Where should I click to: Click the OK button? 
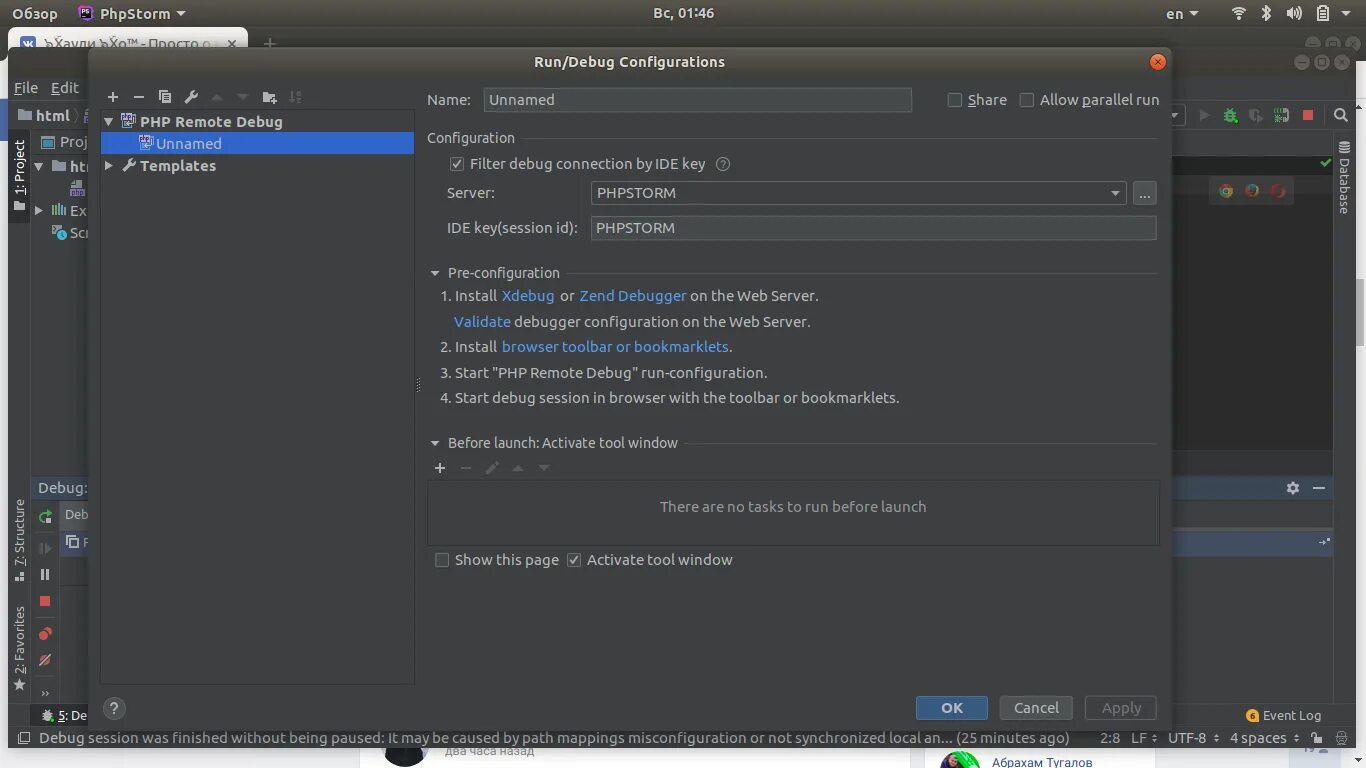tap(952, 708)
